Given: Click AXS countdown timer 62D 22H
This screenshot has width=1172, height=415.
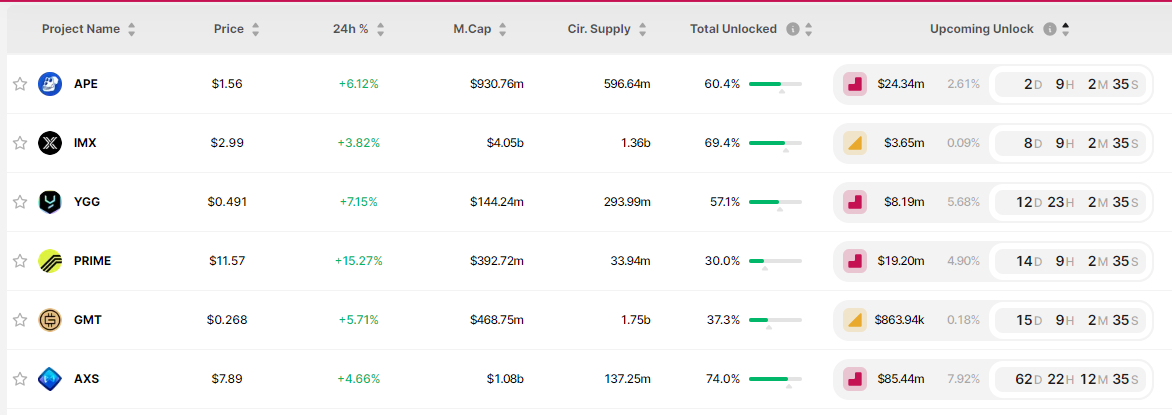Looking at the screenshot, I should (1071, 379).
